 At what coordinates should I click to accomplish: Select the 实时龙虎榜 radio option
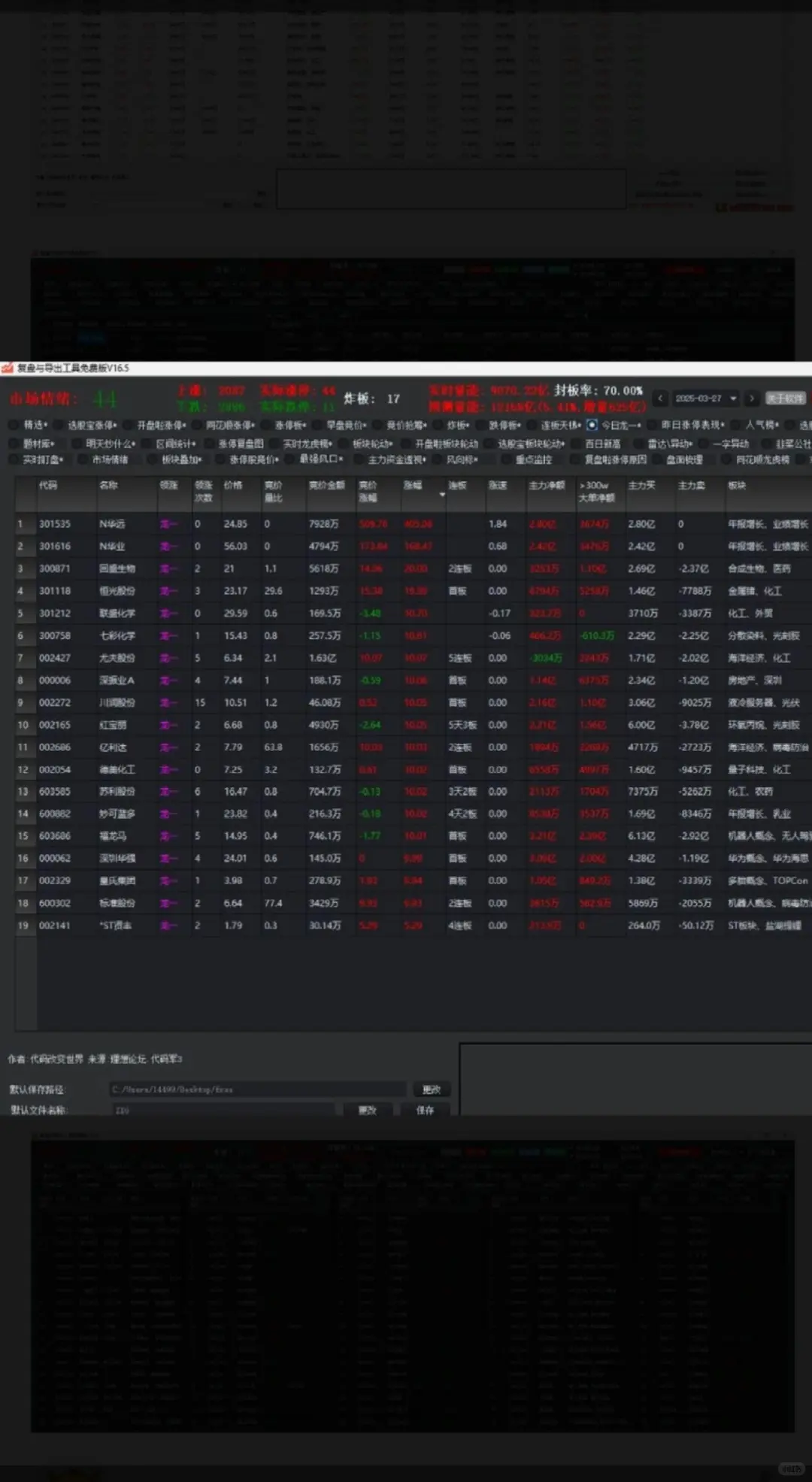click(x=301, y=444)
